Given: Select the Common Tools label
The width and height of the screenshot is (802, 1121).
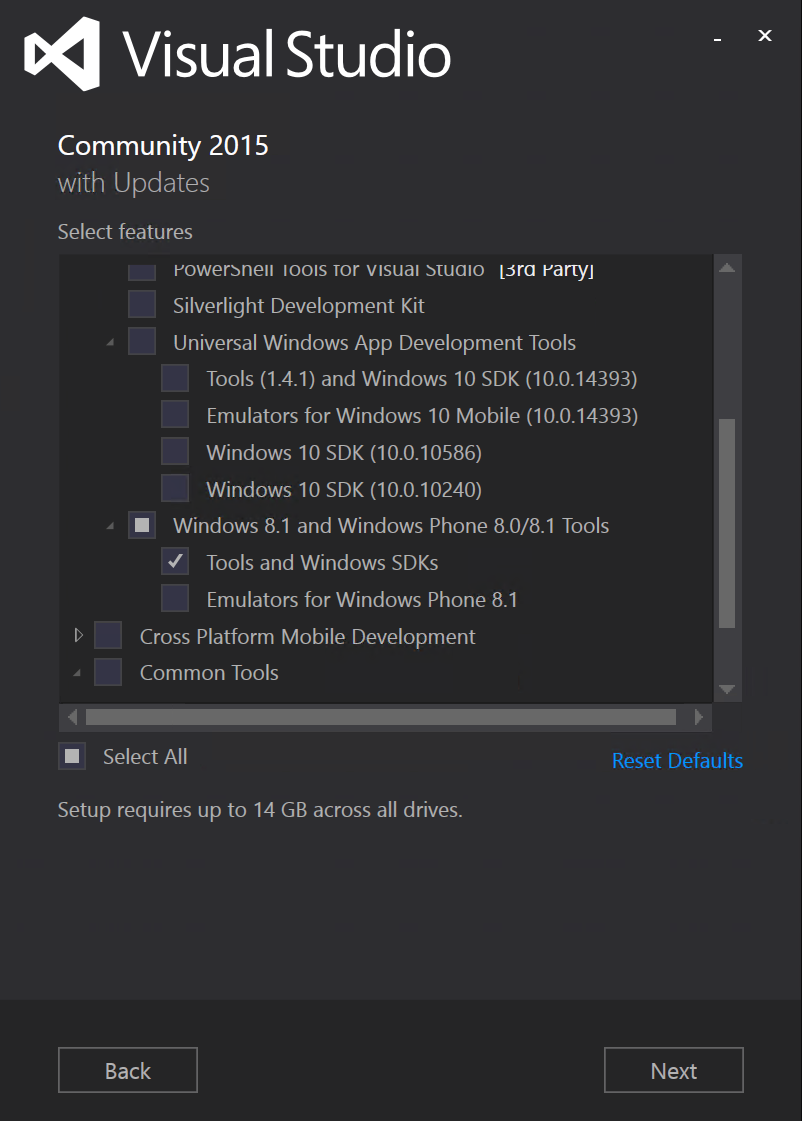Looking at the screenshot, I should (x=209, y=673).
